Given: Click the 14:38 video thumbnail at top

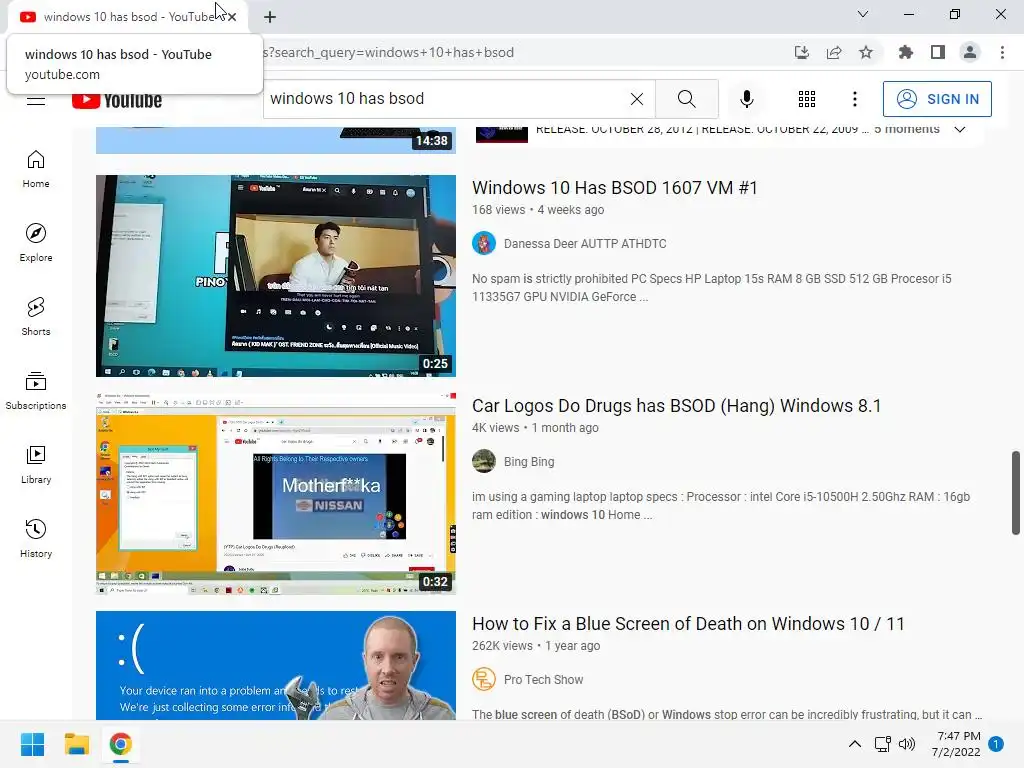Looking at the screenshot, I should pos(276,140).
